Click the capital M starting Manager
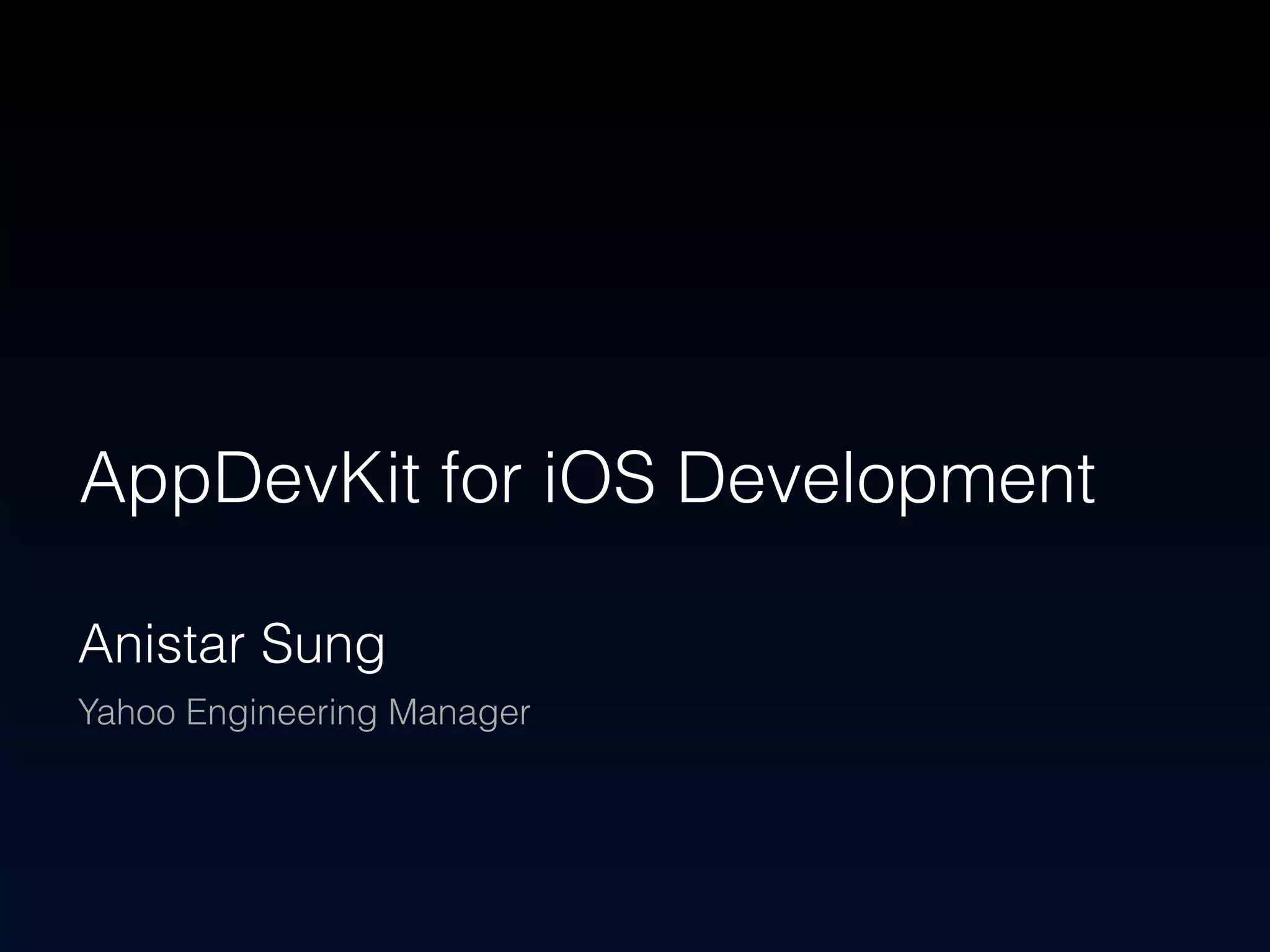Screen dimensions: 1270x952 pyautogui.click(x=402, y=712)
